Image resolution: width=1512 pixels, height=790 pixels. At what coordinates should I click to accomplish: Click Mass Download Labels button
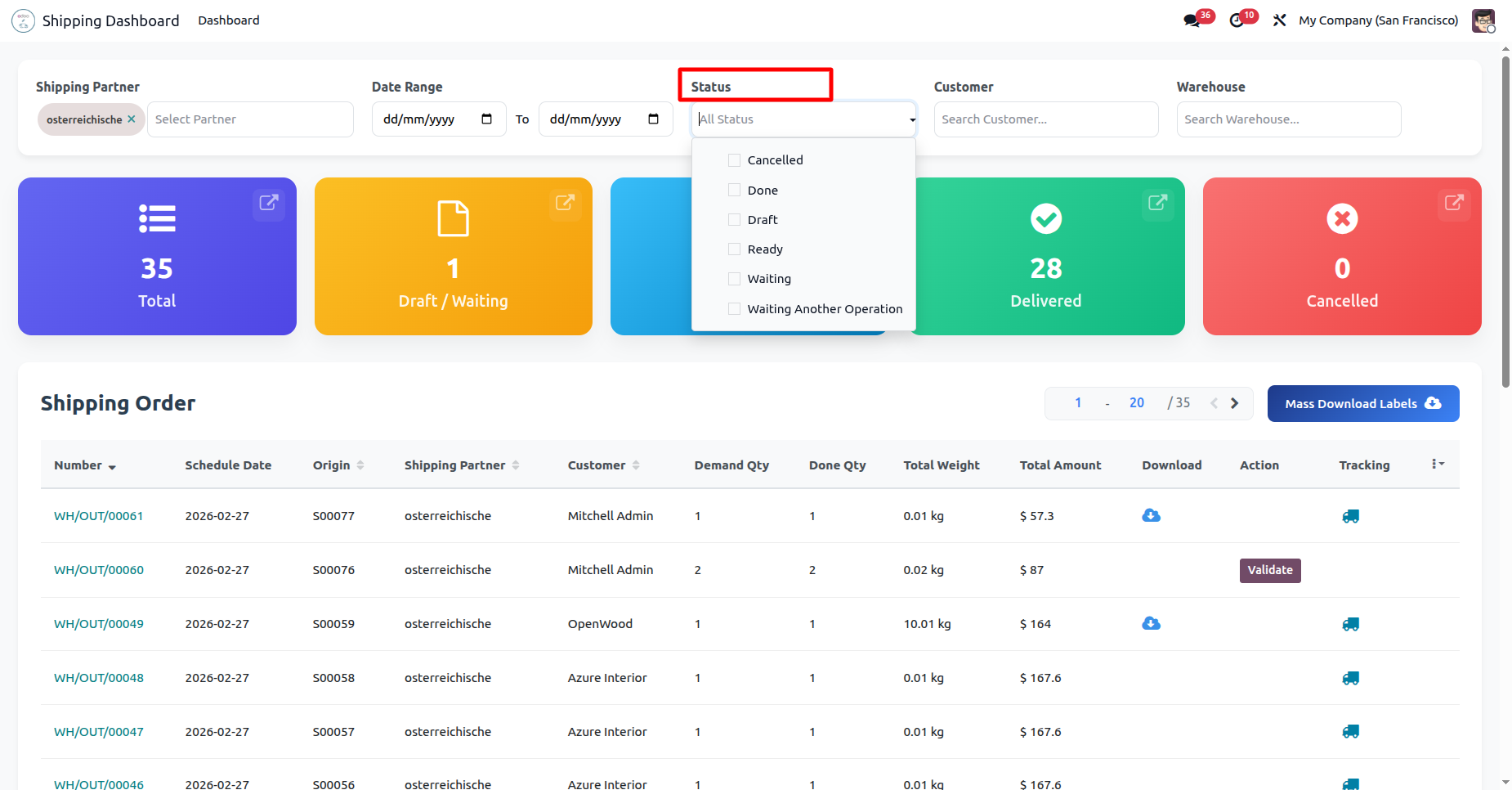[1363, 404]
